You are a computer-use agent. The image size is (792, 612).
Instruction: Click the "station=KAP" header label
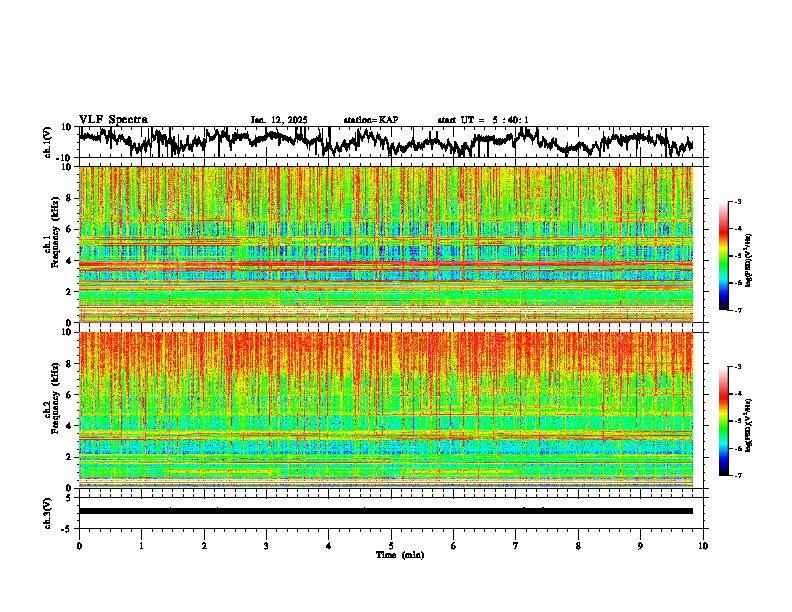point(371,120)
